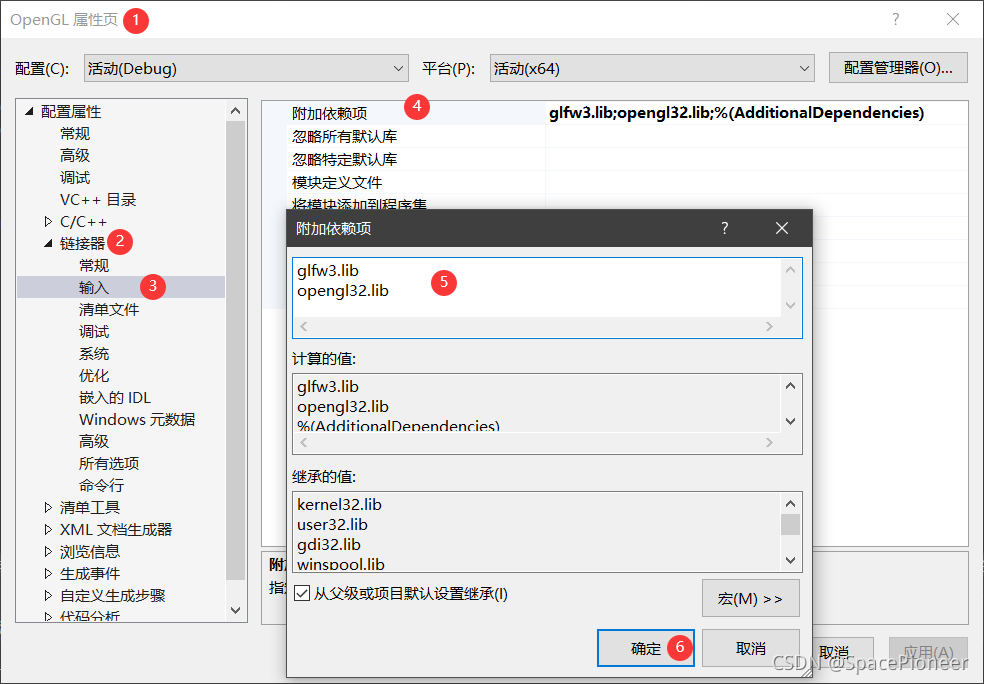Screen dimensions: 984x684
Task: Click the right arrow of 计算的值 horizontal scrollbar
Action: (x=769, y=442)
